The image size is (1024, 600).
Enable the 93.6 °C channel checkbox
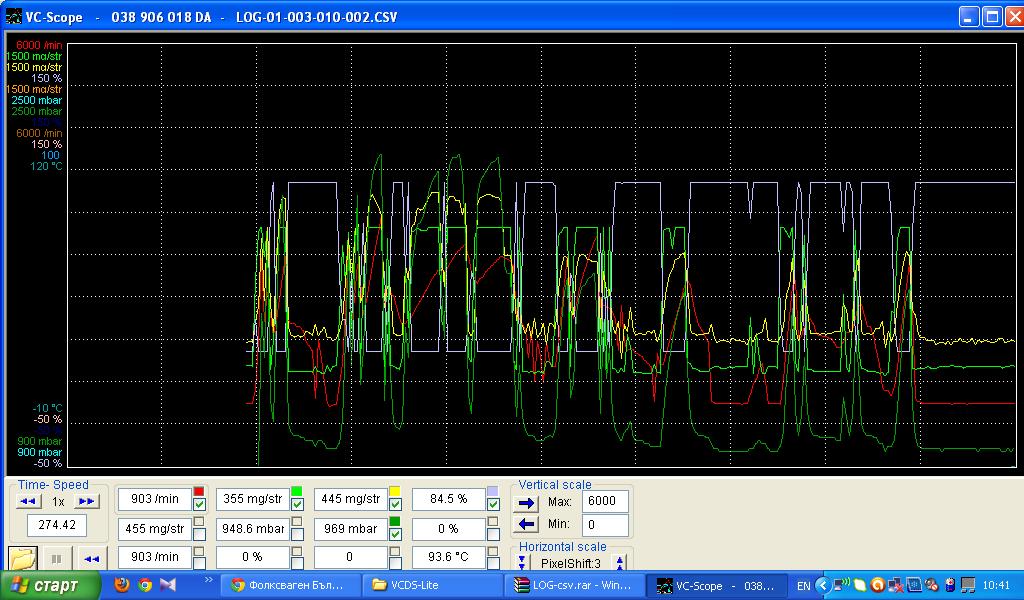[x=493, y=563]
